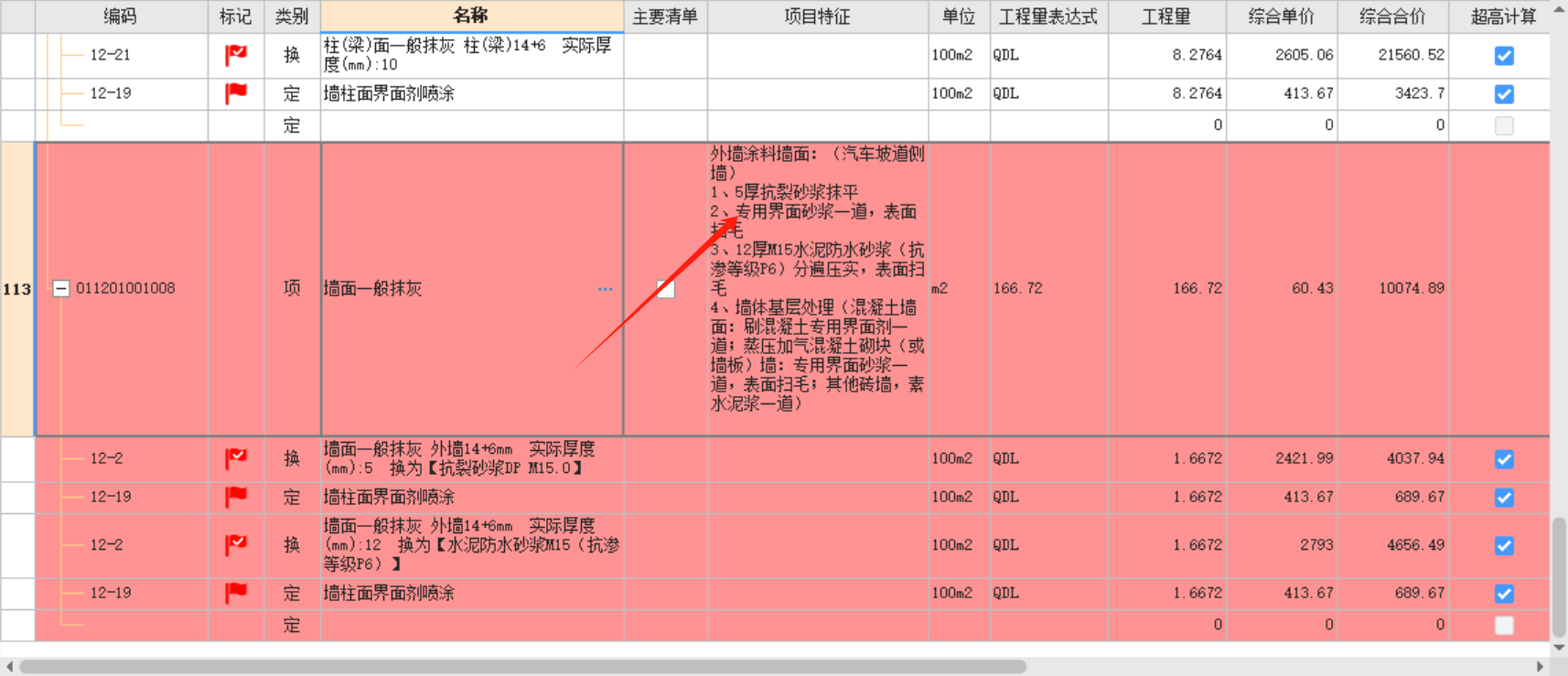Click the up arrow of the vertical scrollbar
Screen dimensions: 1568x676
[1559, 10]
